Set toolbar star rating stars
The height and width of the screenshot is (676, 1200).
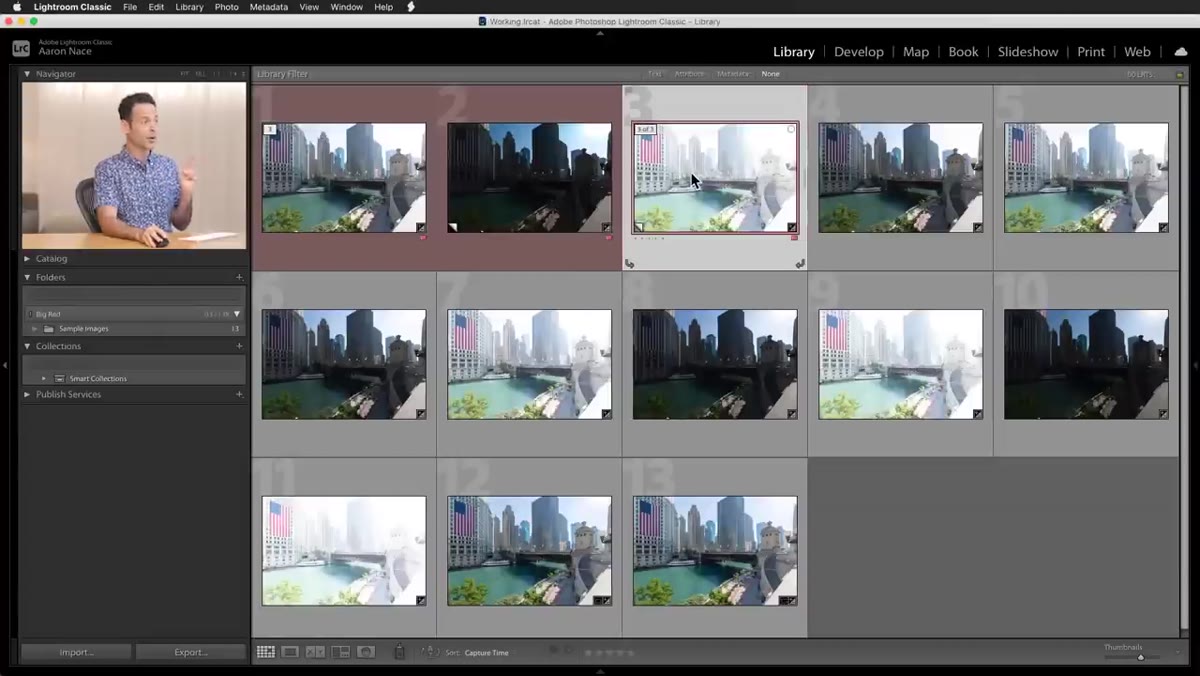(610, 653)
